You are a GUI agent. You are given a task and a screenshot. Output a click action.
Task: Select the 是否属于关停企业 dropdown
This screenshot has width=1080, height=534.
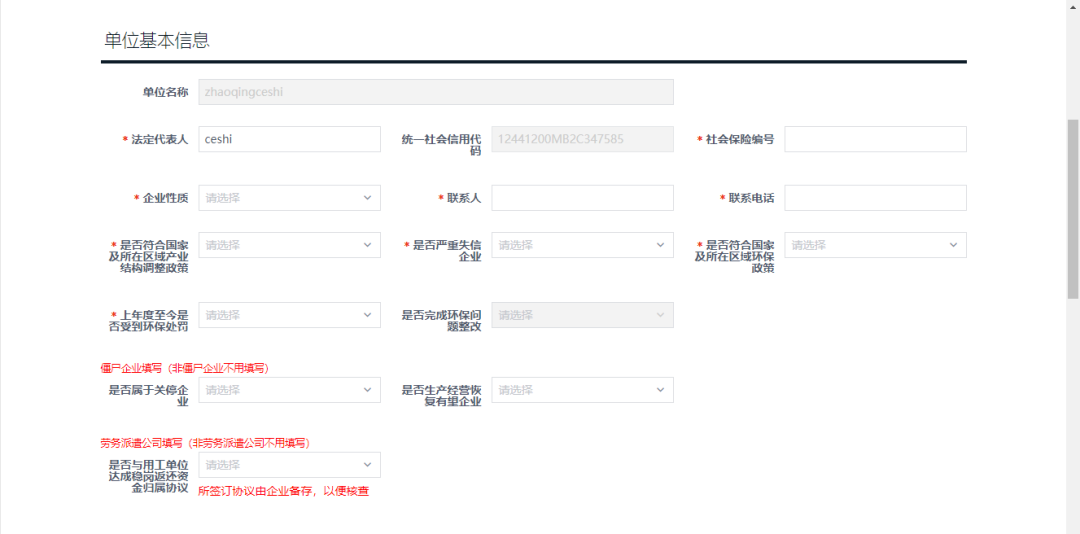click(289, 390)
